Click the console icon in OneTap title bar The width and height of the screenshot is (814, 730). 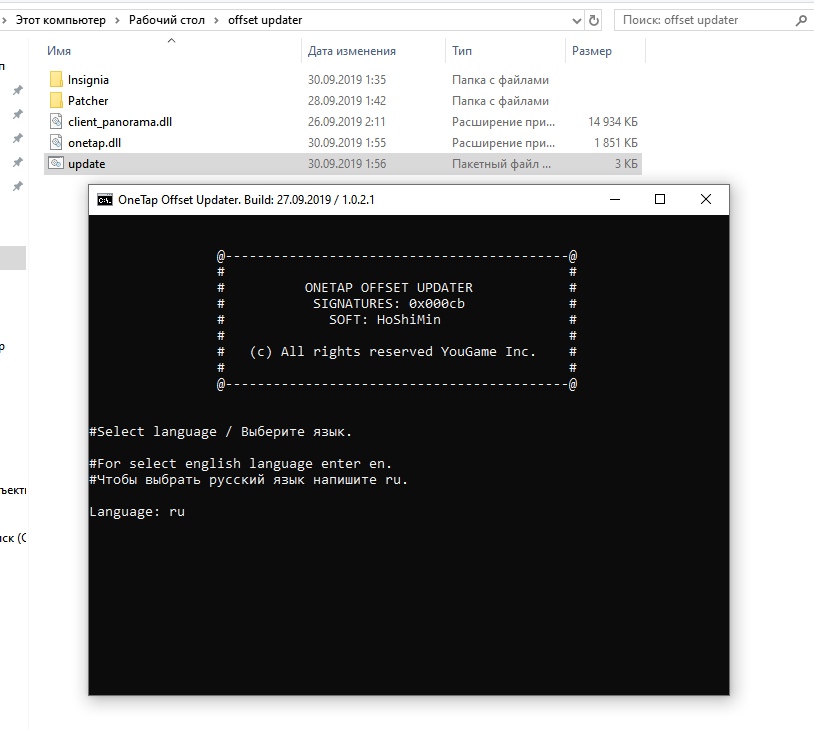[104, 200]
